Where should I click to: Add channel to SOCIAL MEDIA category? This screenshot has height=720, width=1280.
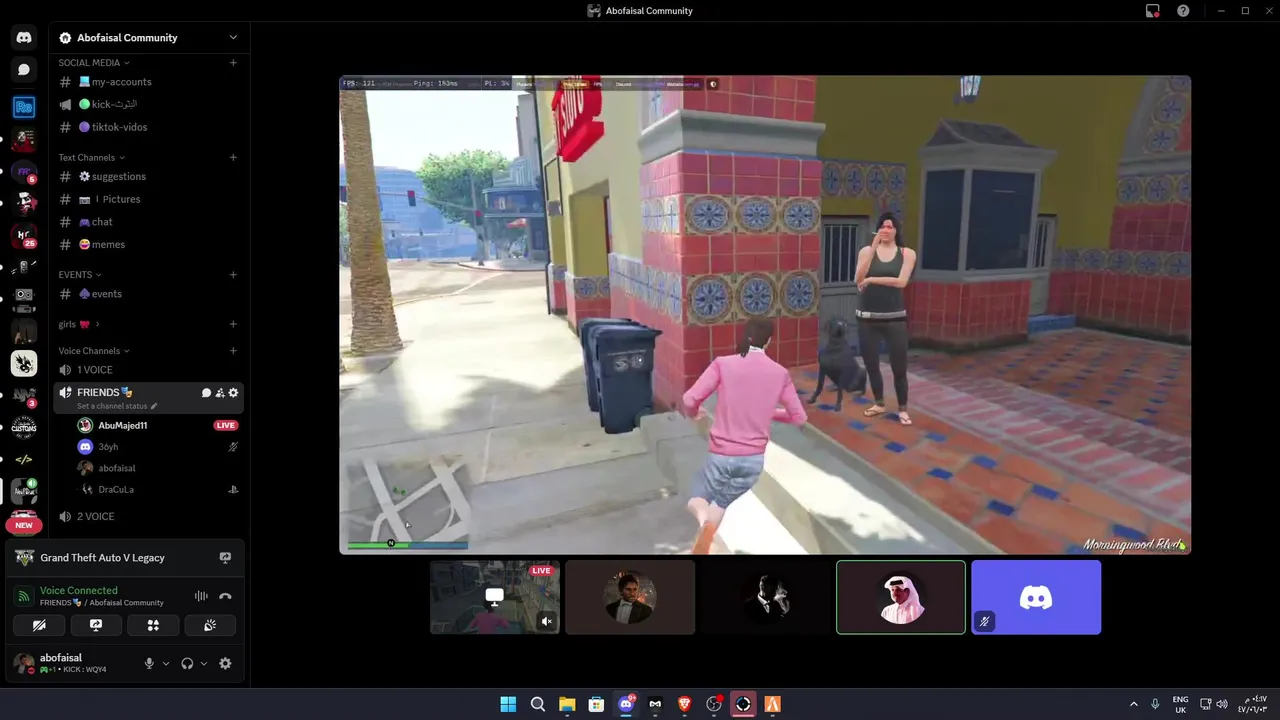pos(233,63)
